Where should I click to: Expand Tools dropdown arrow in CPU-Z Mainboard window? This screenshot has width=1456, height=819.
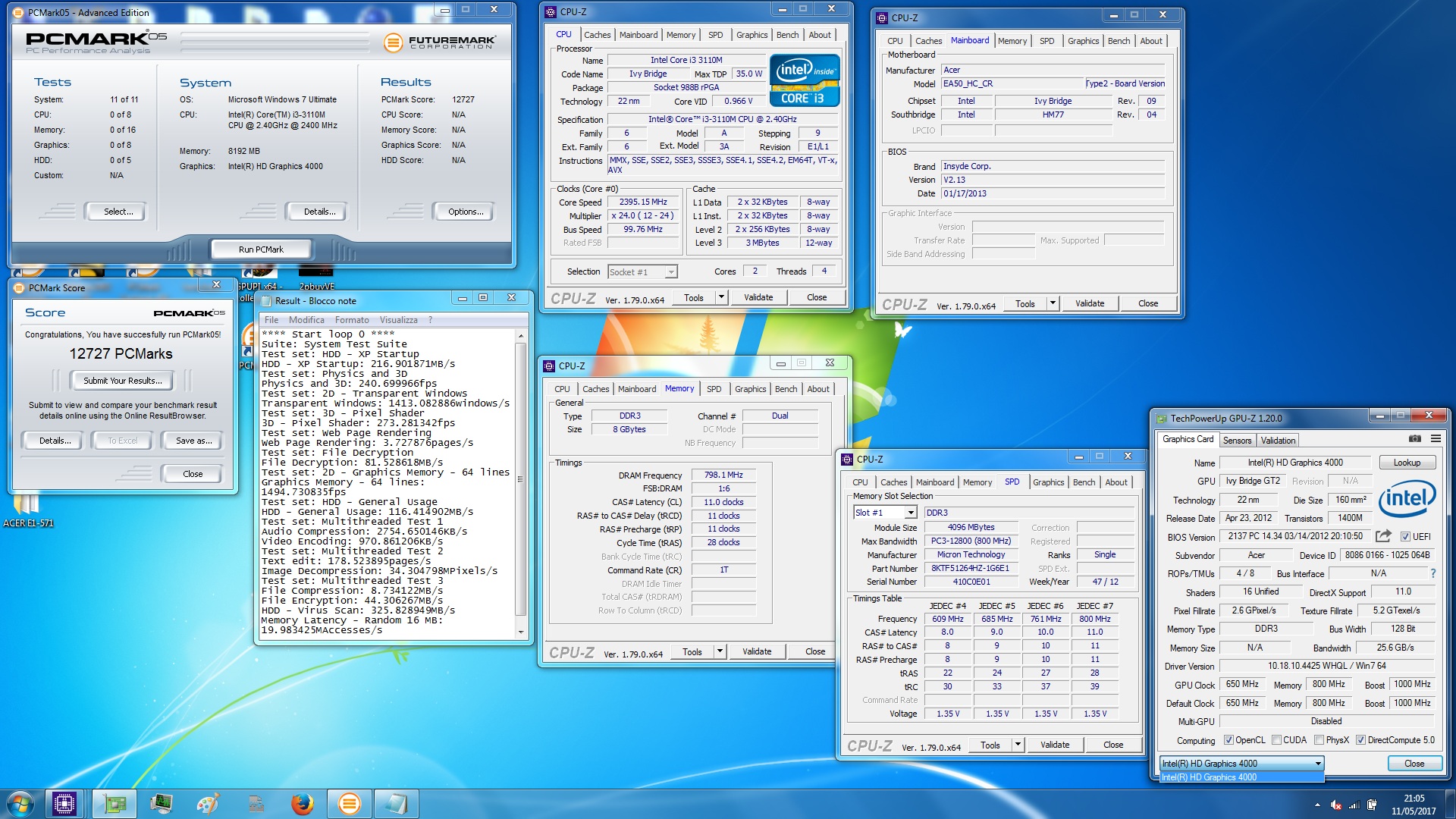[x=1053, y=303]
